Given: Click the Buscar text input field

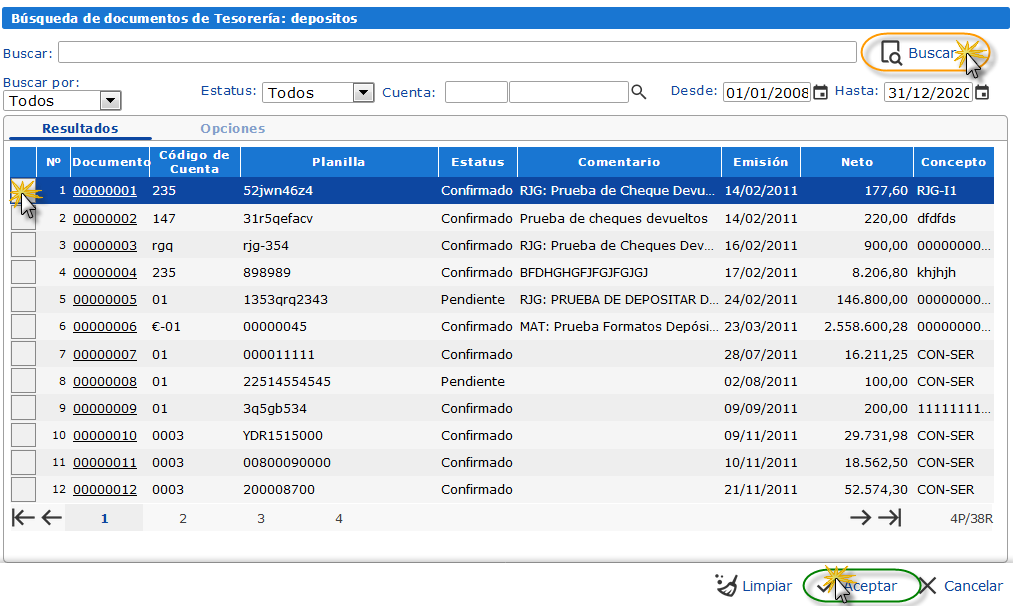Looking at the screenshot, I should (x=457, y=52).
